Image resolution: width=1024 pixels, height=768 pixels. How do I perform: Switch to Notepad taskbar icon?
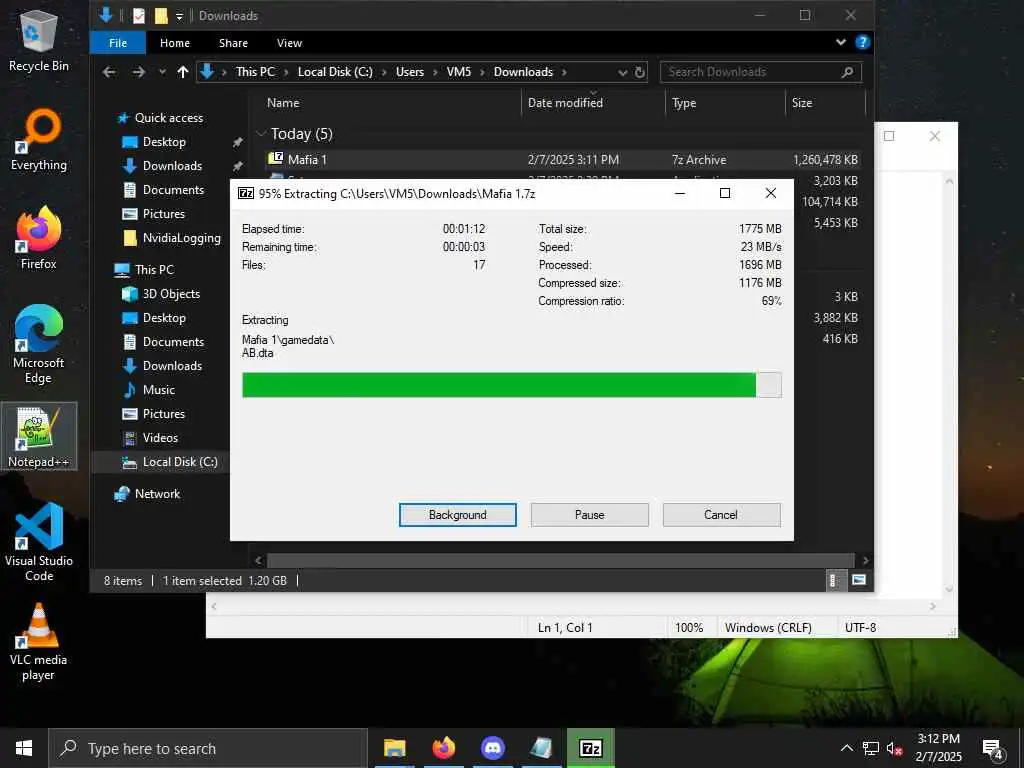click(541, 748)
